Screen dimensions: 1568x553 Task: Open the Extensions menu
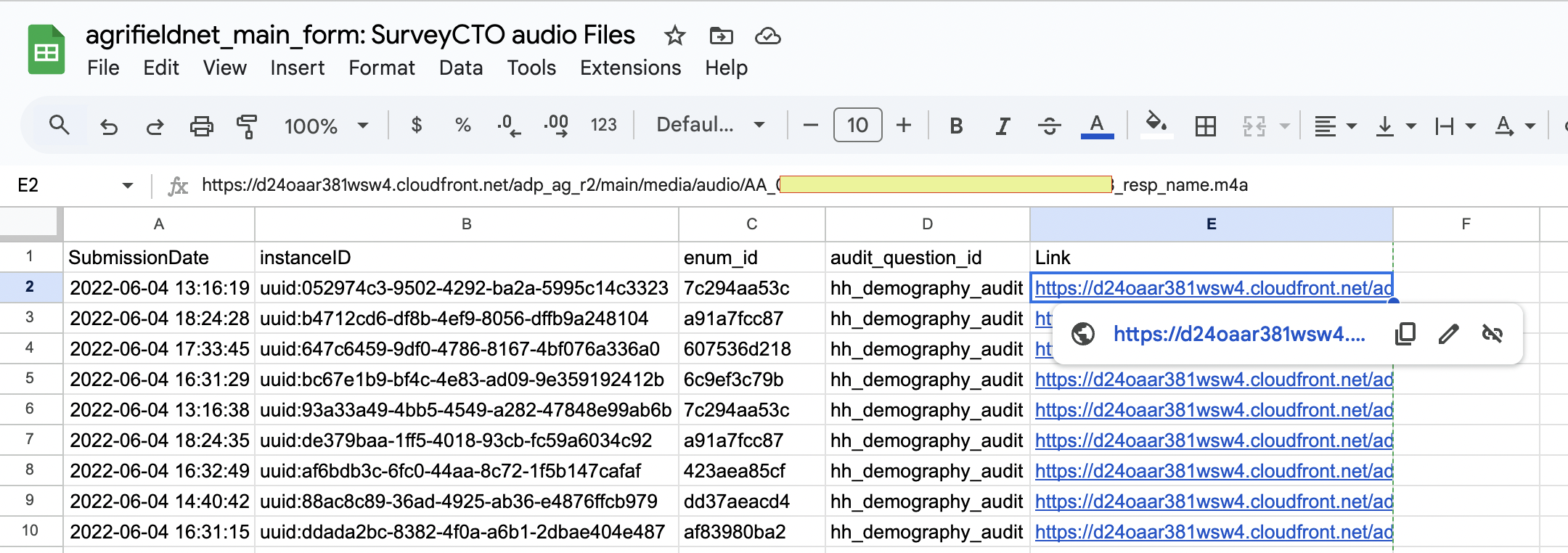tap(630, 67)
